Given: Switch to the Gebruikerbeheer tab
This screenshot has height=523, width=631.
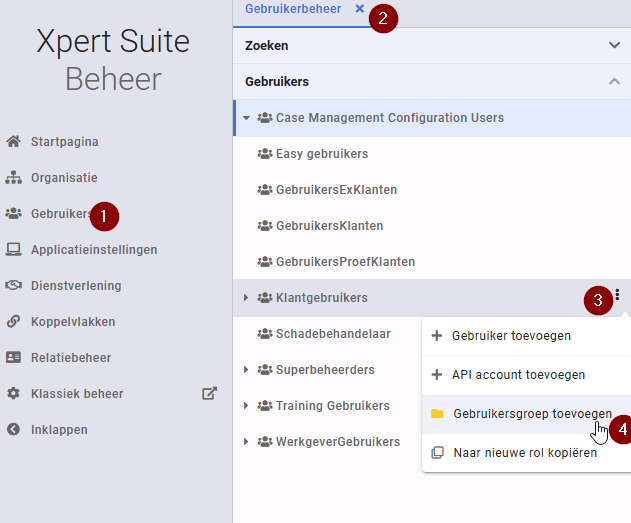Looking at the screenshot, I should 293,9.
